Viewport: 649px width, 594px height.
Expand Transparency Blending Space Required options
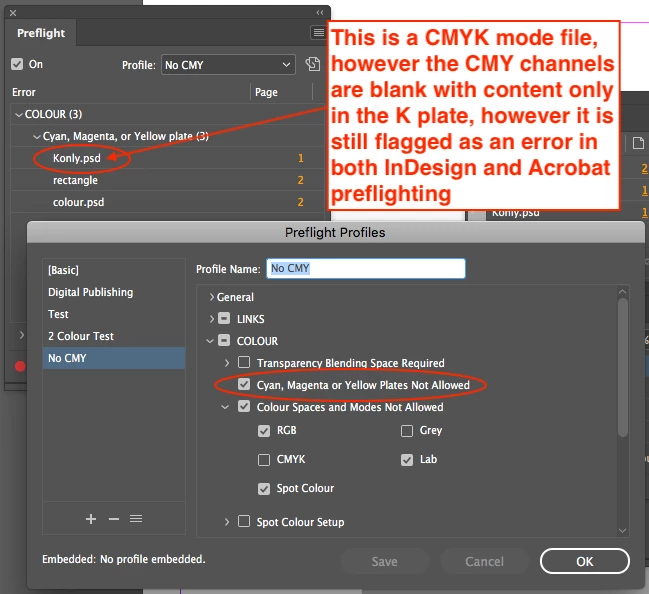tap(226, 363)
